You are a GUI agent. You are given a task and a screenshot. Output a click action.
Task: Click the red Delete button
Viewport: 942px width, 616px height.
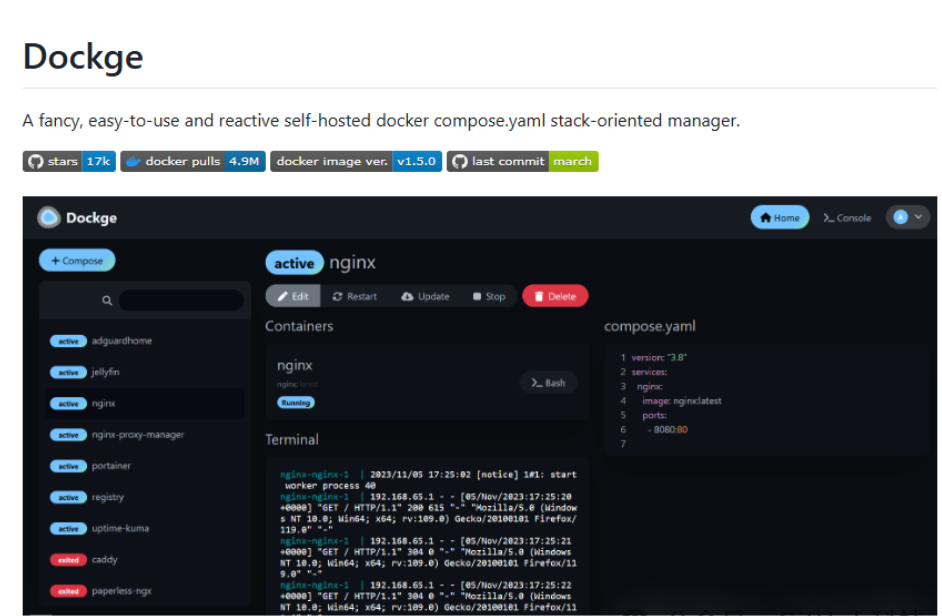coord(555,296)
